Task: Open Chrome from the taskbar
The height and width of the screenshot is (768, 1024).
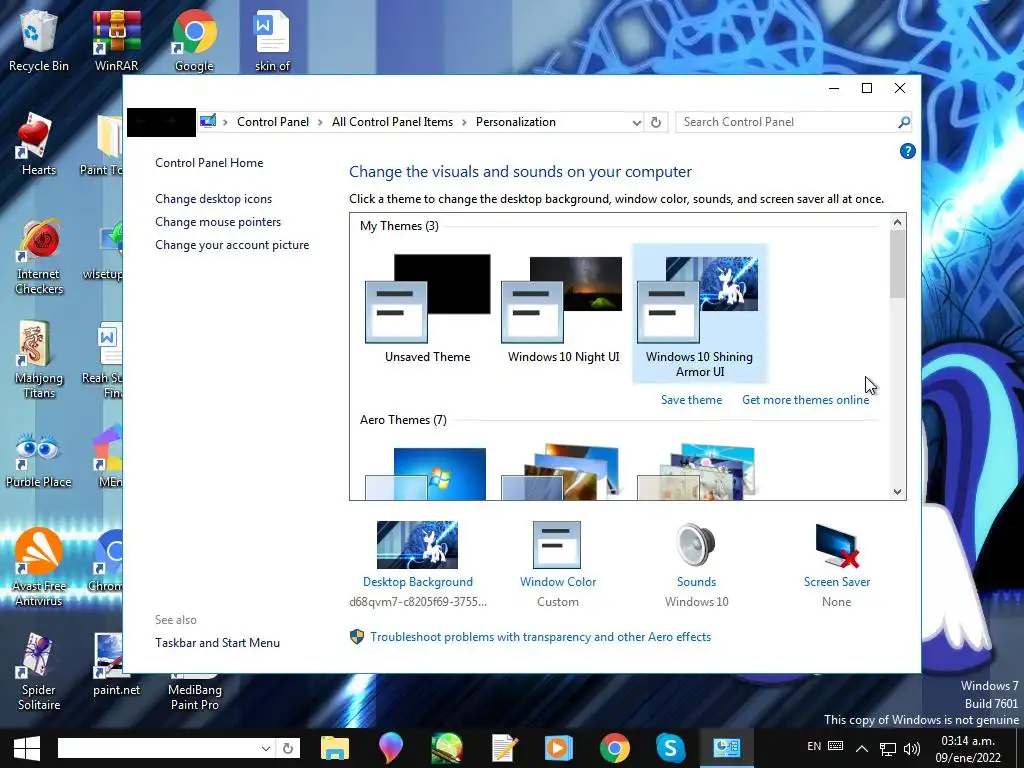Action: [615, 748]
